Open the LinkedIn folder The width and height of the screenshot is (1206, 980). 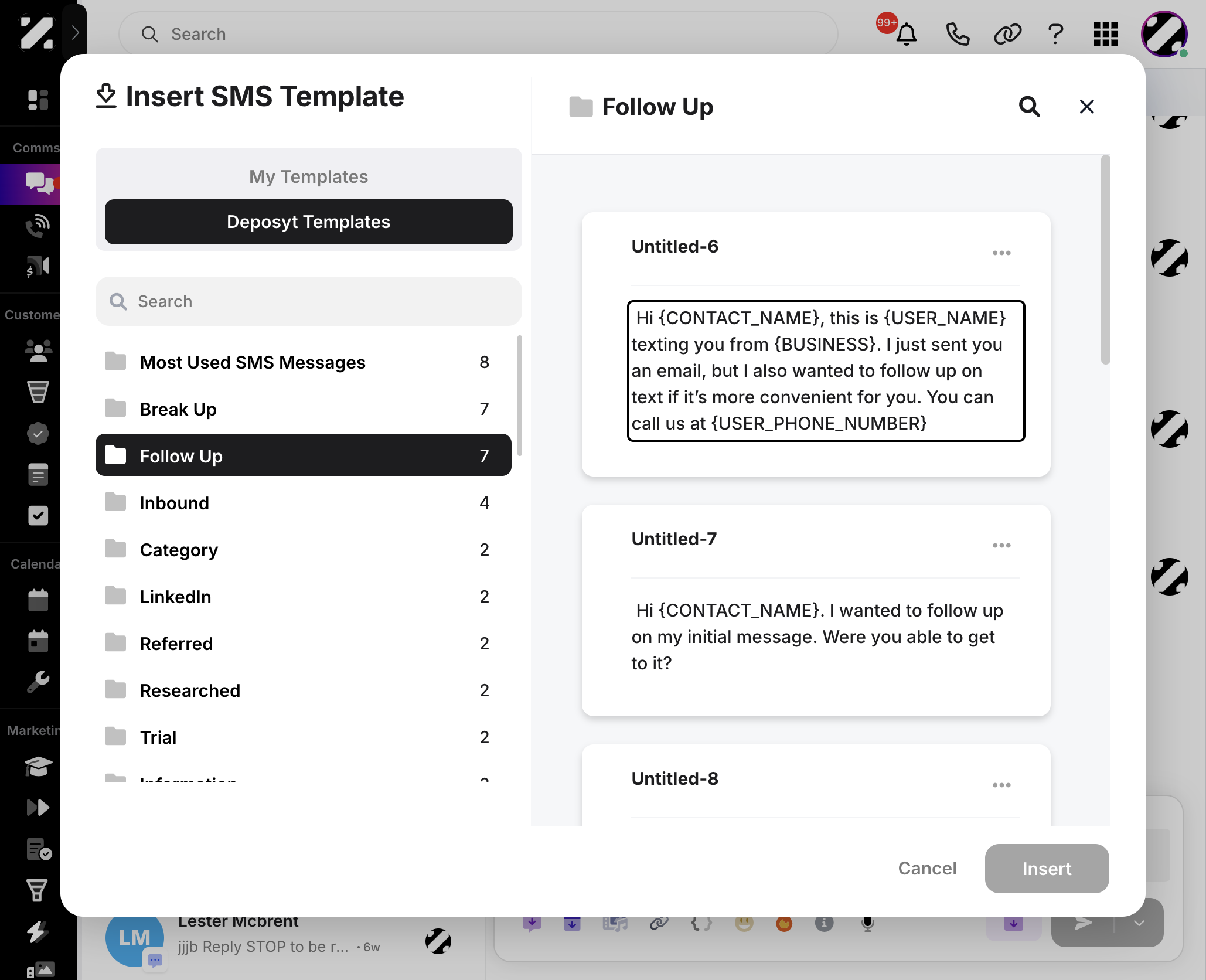(x=303, y=597)
